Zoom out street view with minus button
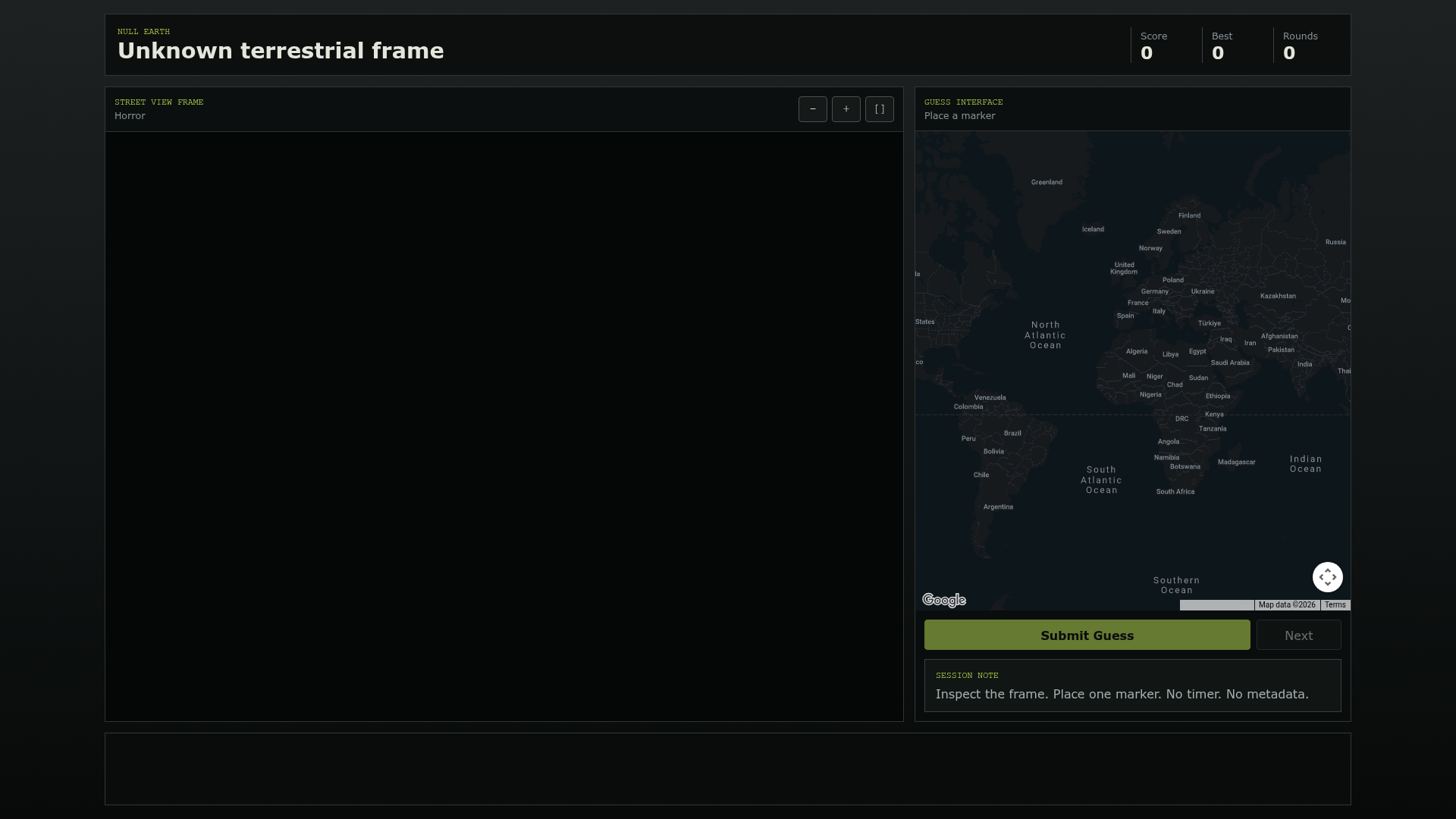This screenshot has width=1456, height=819. [812, 109]
